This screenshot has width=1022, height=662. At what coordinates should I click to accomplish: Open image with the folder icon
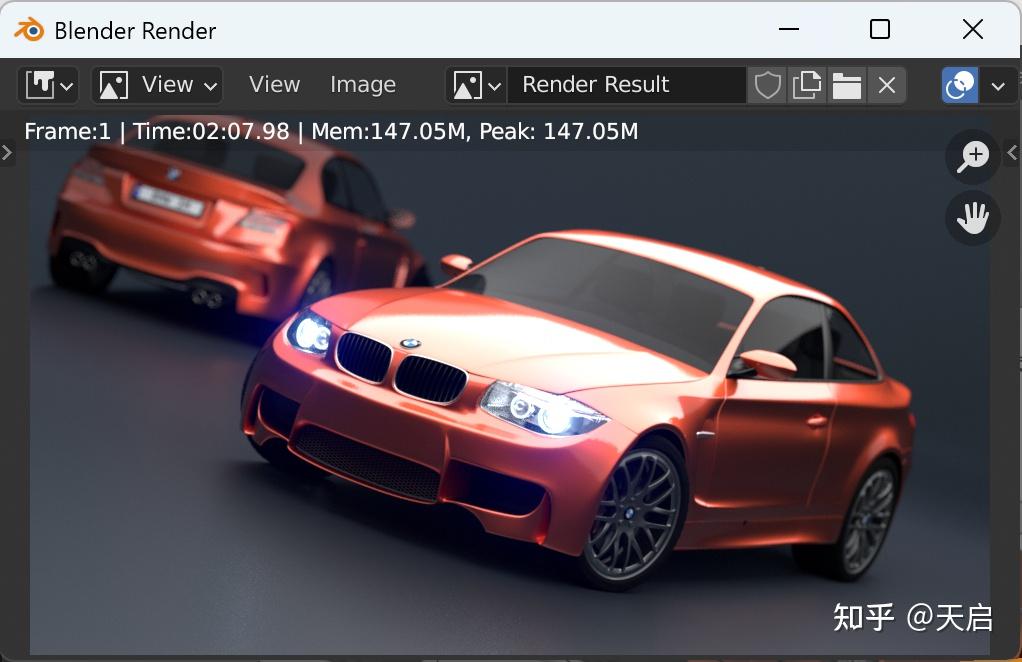pyautogui.click(x=847, y=85)
